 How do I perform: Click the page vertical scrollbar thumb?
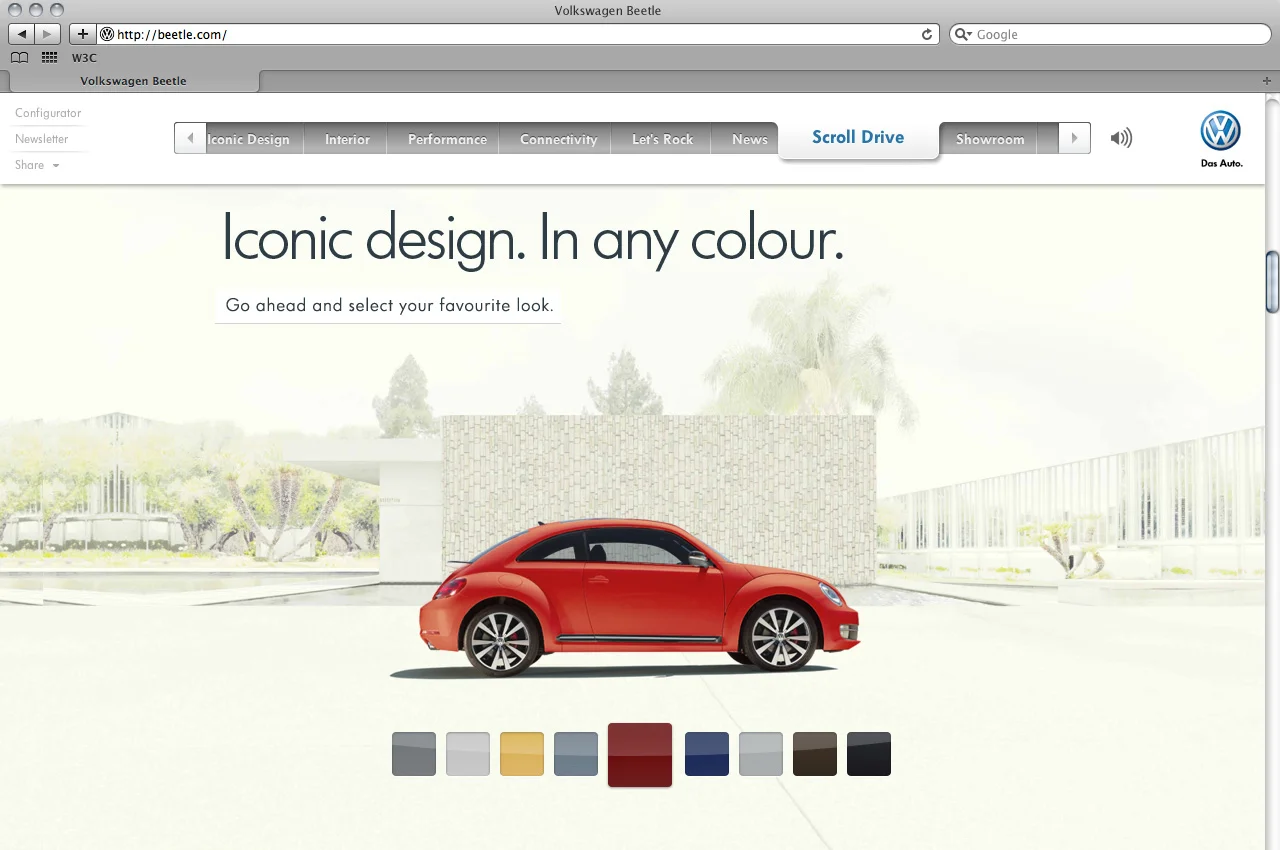pyautogui.click(x=1272, y=282)
